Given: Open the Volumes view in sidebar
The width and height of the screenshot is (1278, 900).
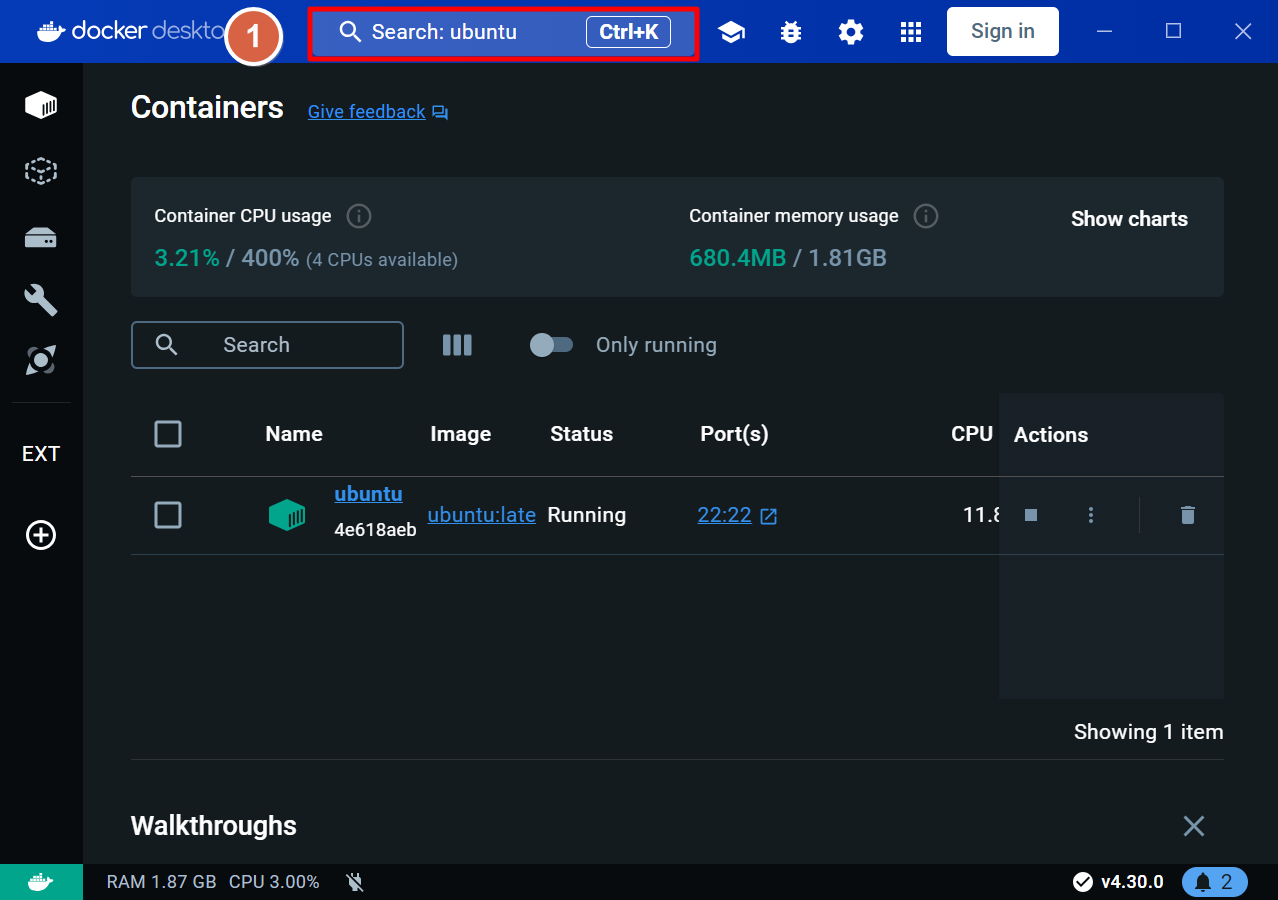Looking at the screenshot, I should pos(41,237).
